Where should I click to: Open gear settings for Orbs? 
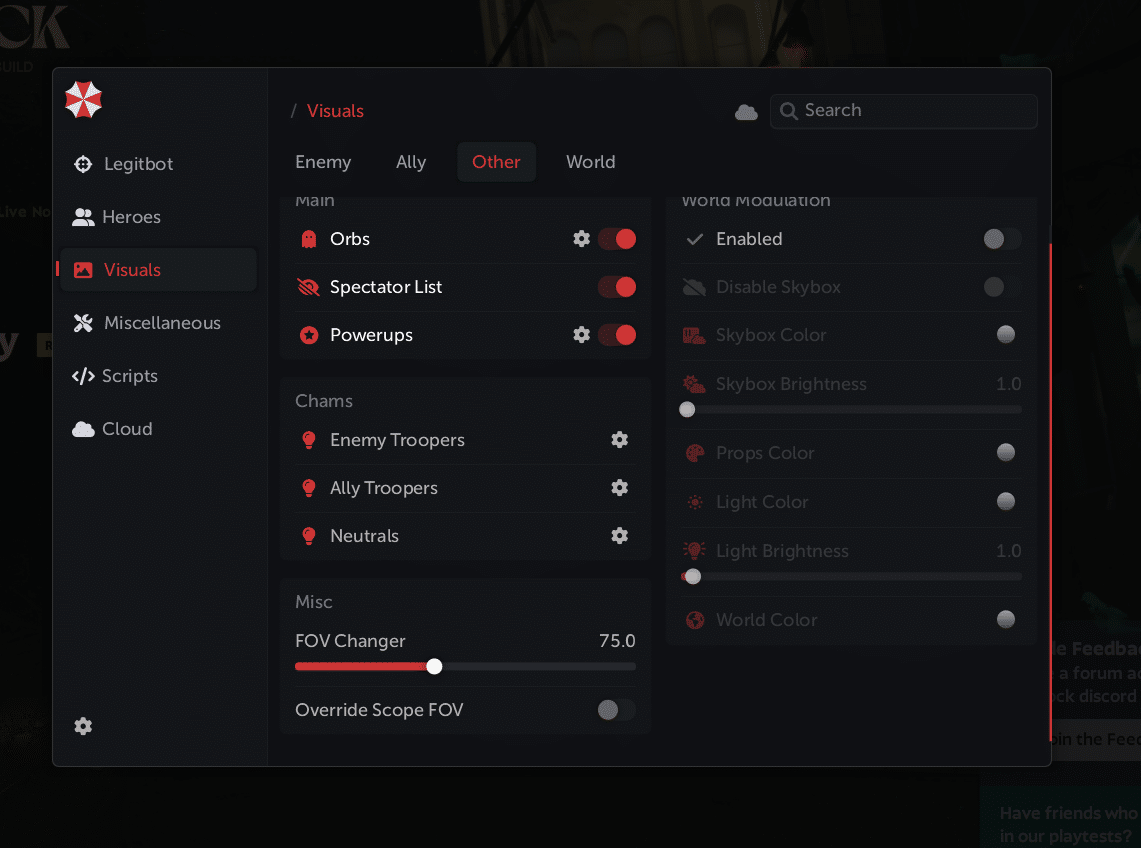(581, 239)
